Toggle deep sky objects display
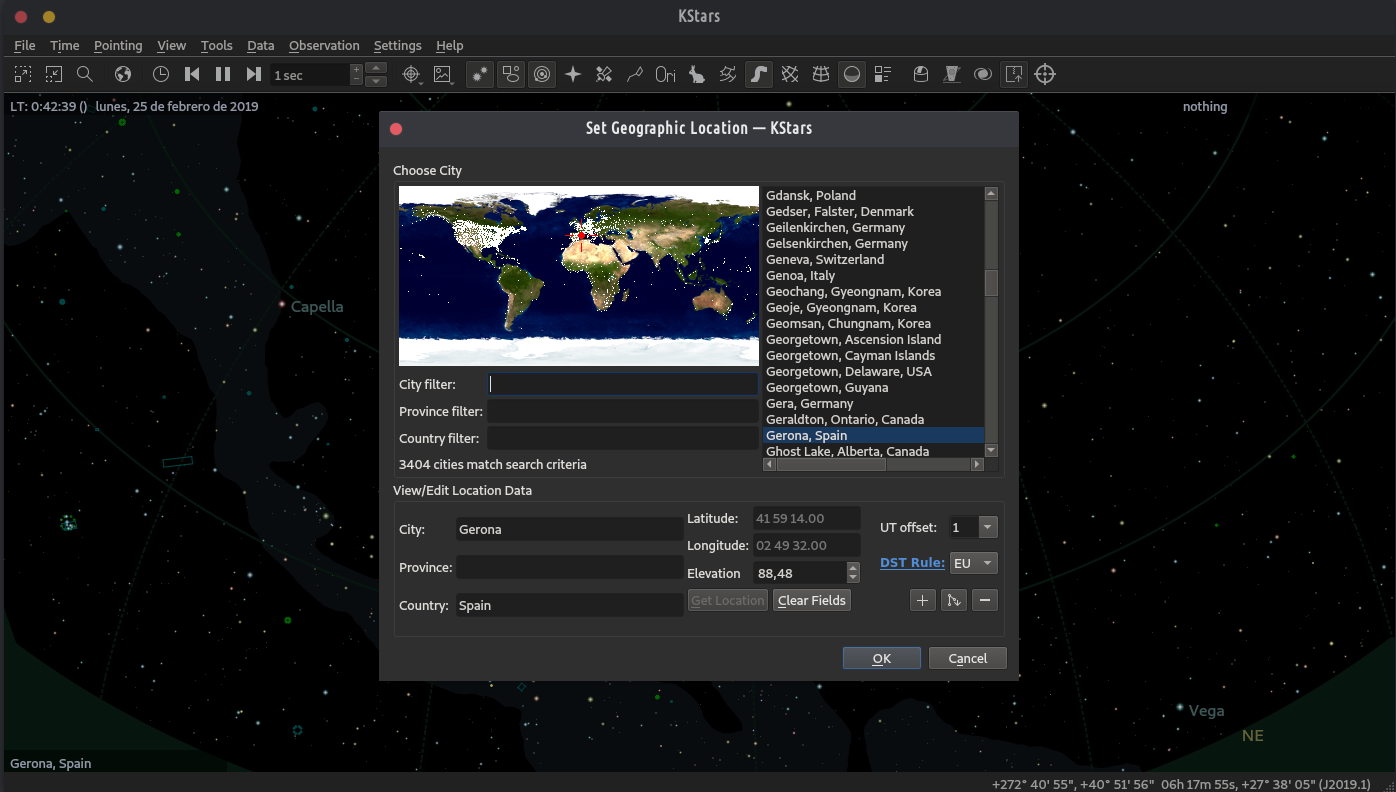The image size is (1396, 792). click(511, 74)
